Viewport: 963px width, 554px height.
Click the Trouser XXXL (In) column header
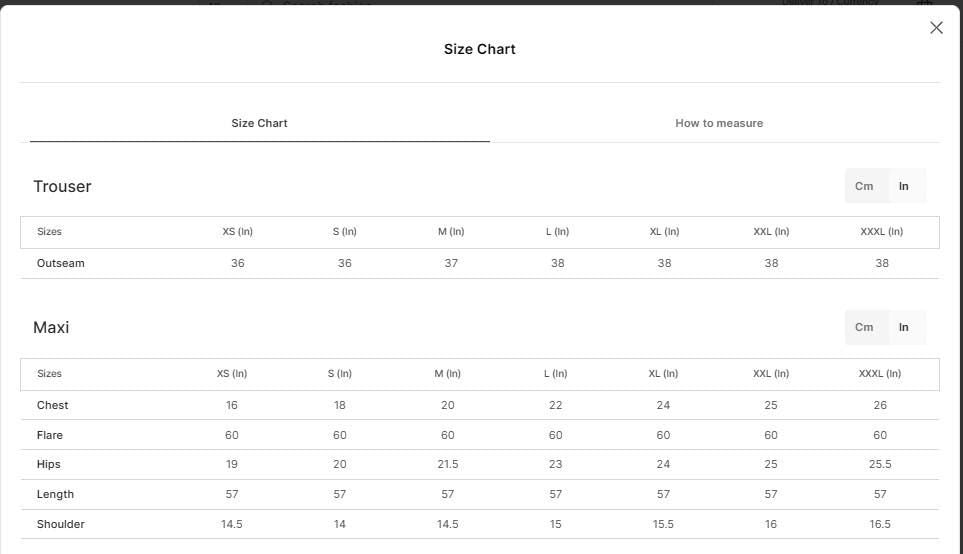coord(881,232)
